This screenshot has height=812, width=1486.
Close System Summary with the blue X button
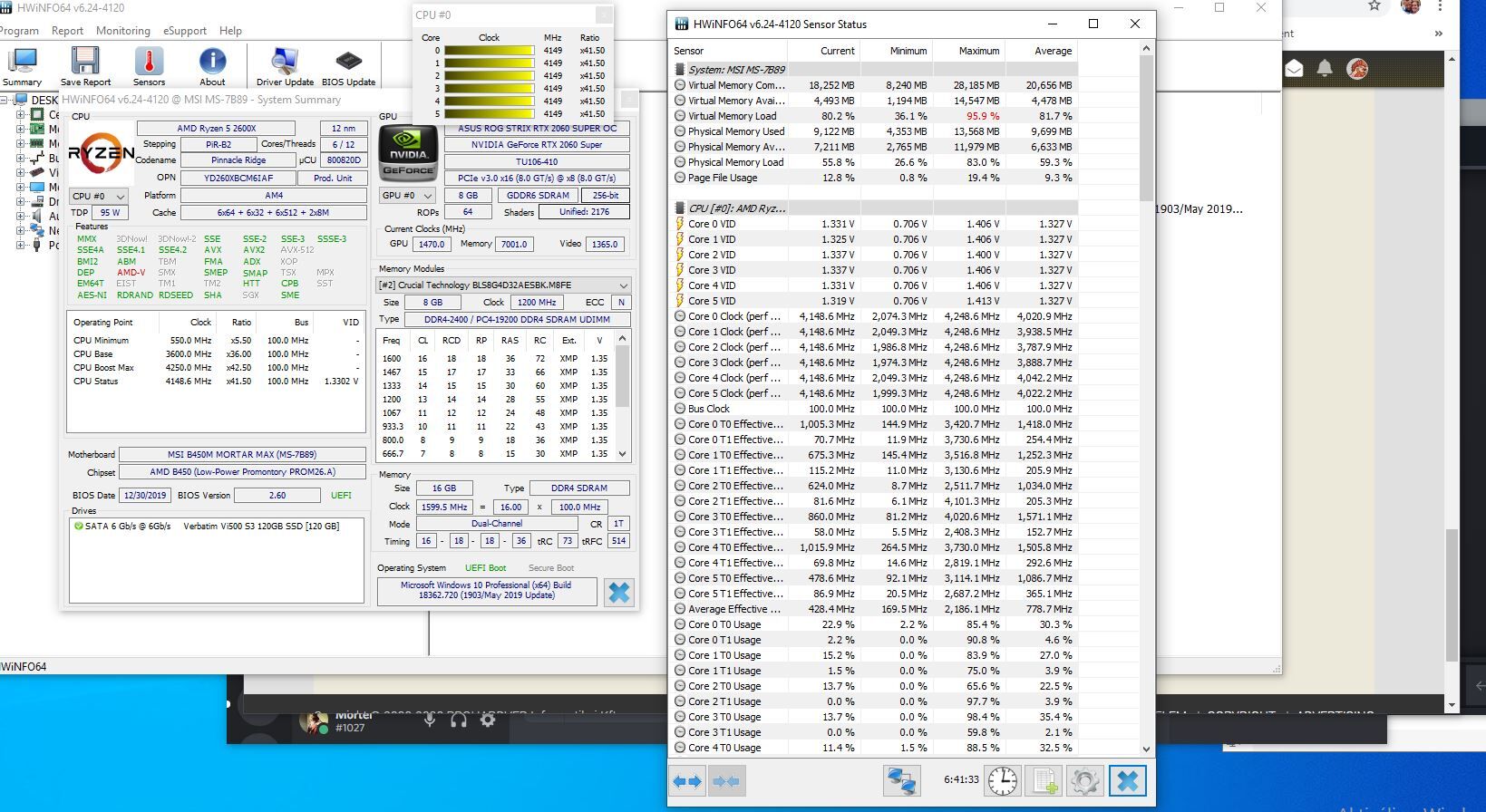(619, 593)
